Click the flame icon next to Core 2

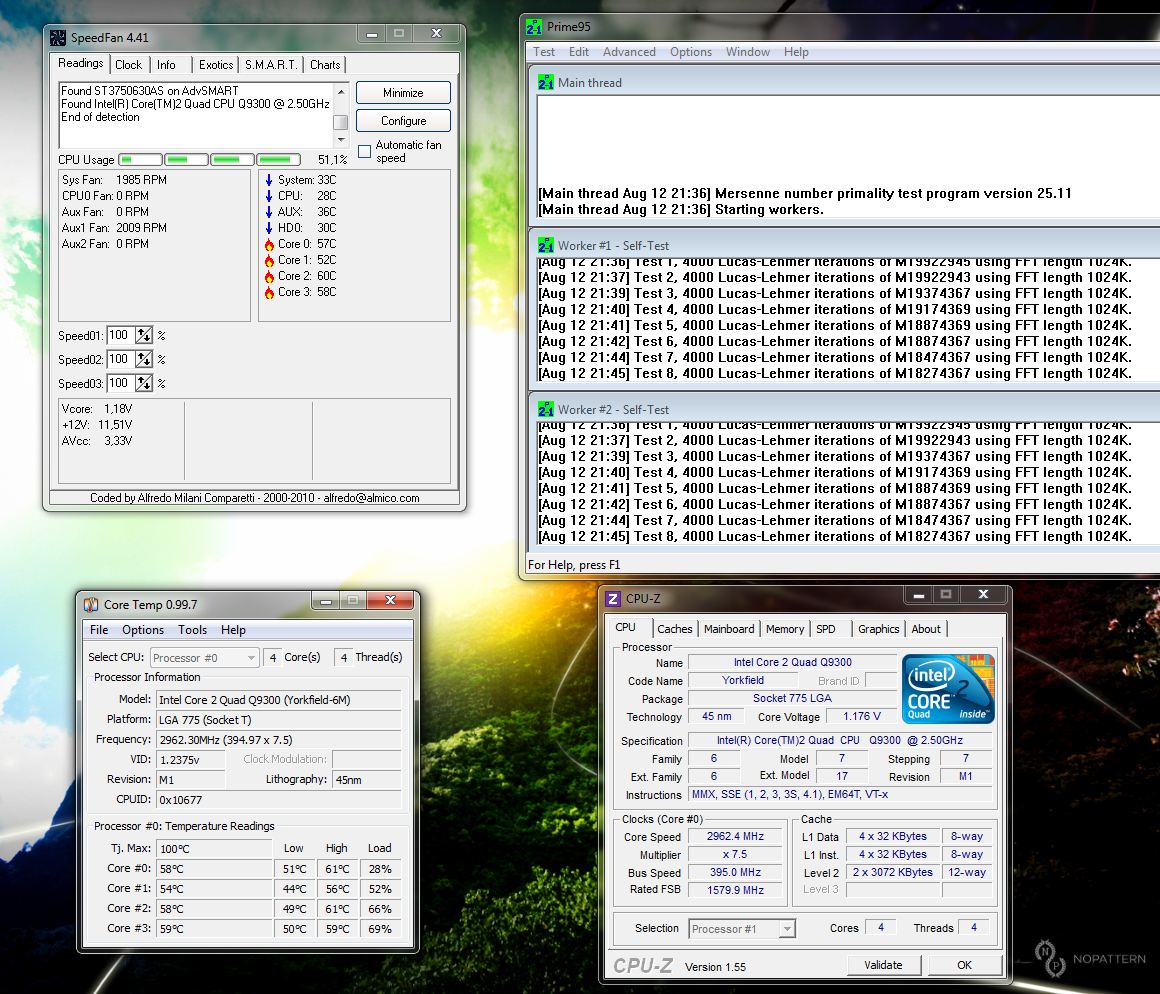click(x=269, y=276)
